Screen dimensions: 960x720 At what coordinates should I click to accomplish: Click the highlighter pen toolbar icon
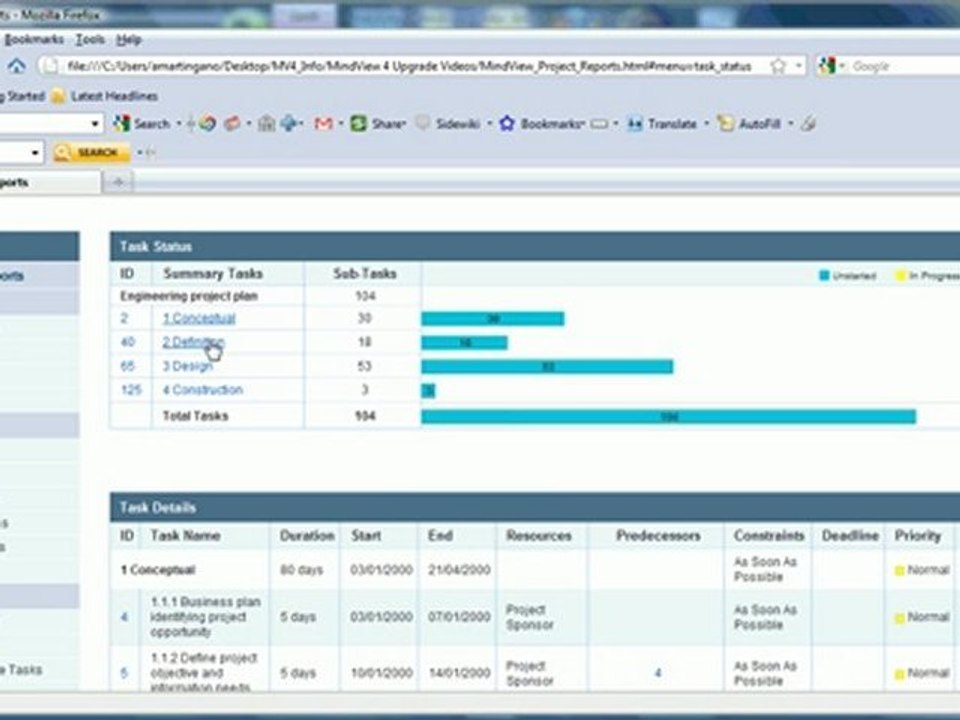pos(808,124)
